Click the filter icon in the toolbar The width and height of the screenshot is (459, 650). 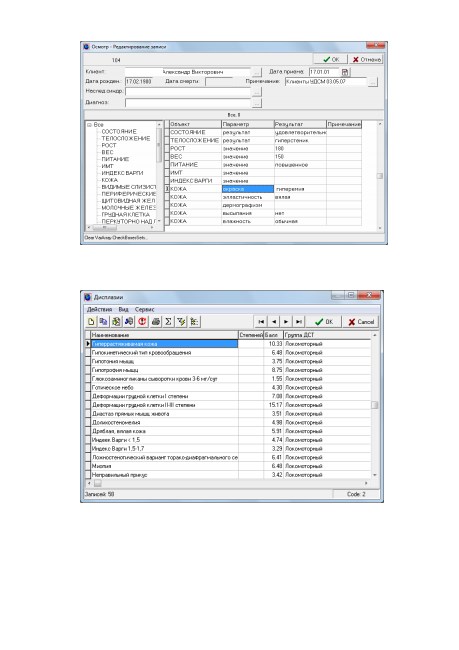point(181,321)
